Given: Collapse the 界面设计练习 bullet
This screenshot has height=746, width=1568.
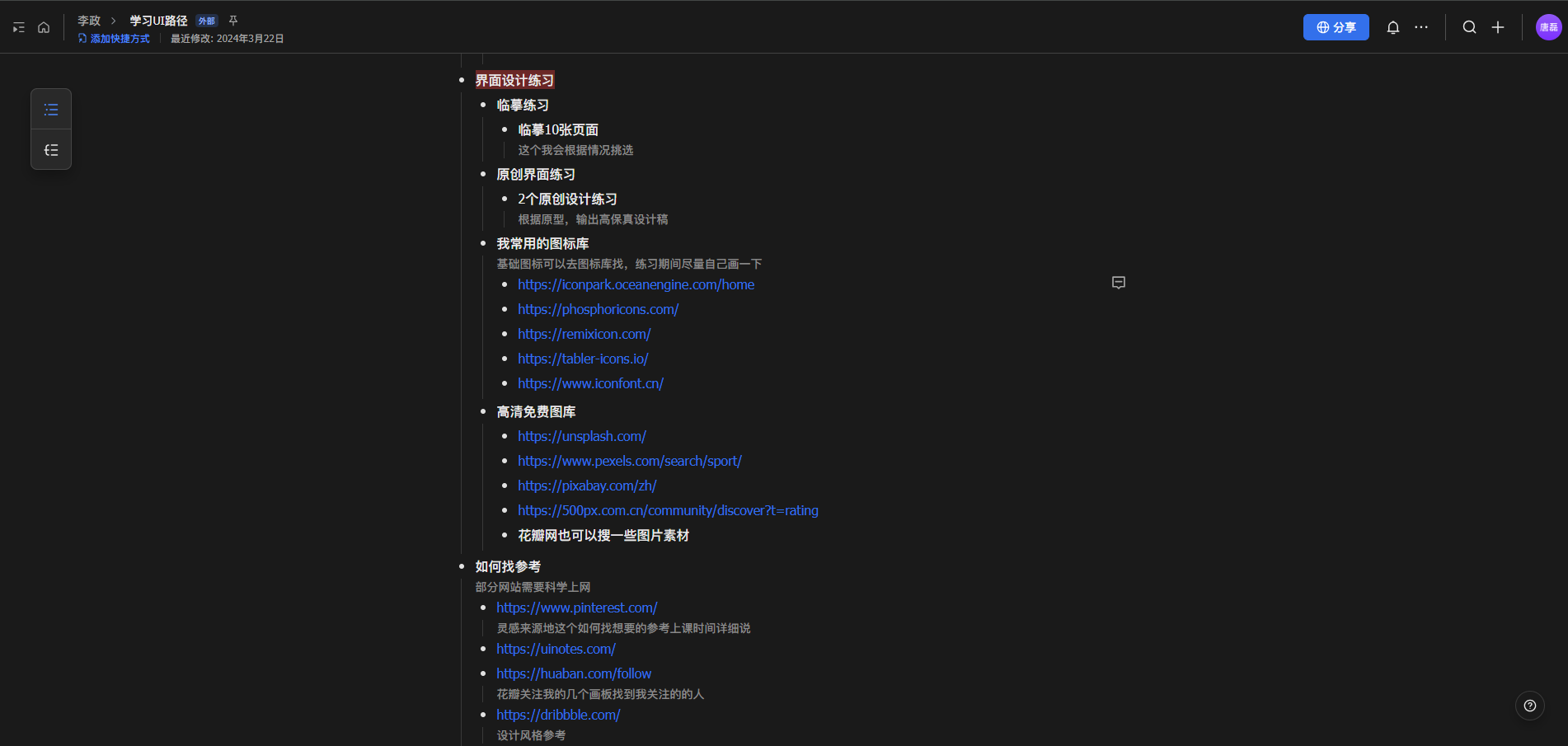Looking at the screenshot, I should coord(462,81).
